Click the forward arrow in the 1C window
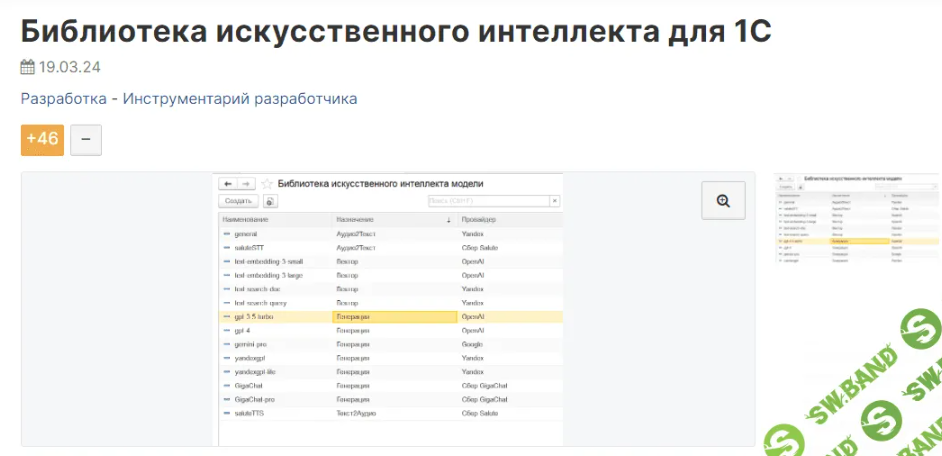Screen dimensions: 942x456 [246, 184]
